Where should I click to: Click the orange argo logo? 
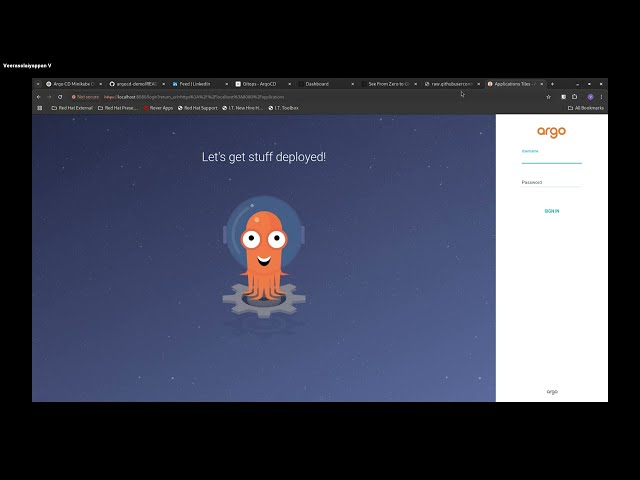(551, 132)
